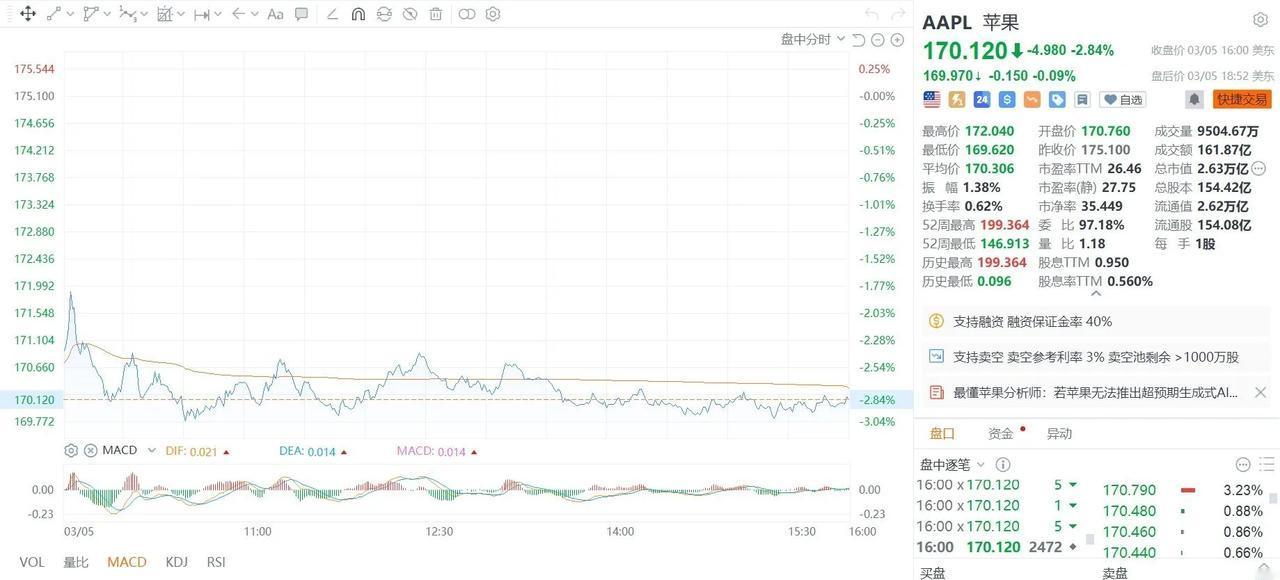Zoom in chart with plus circle
1280x580 pixels.
coord(897,39)
